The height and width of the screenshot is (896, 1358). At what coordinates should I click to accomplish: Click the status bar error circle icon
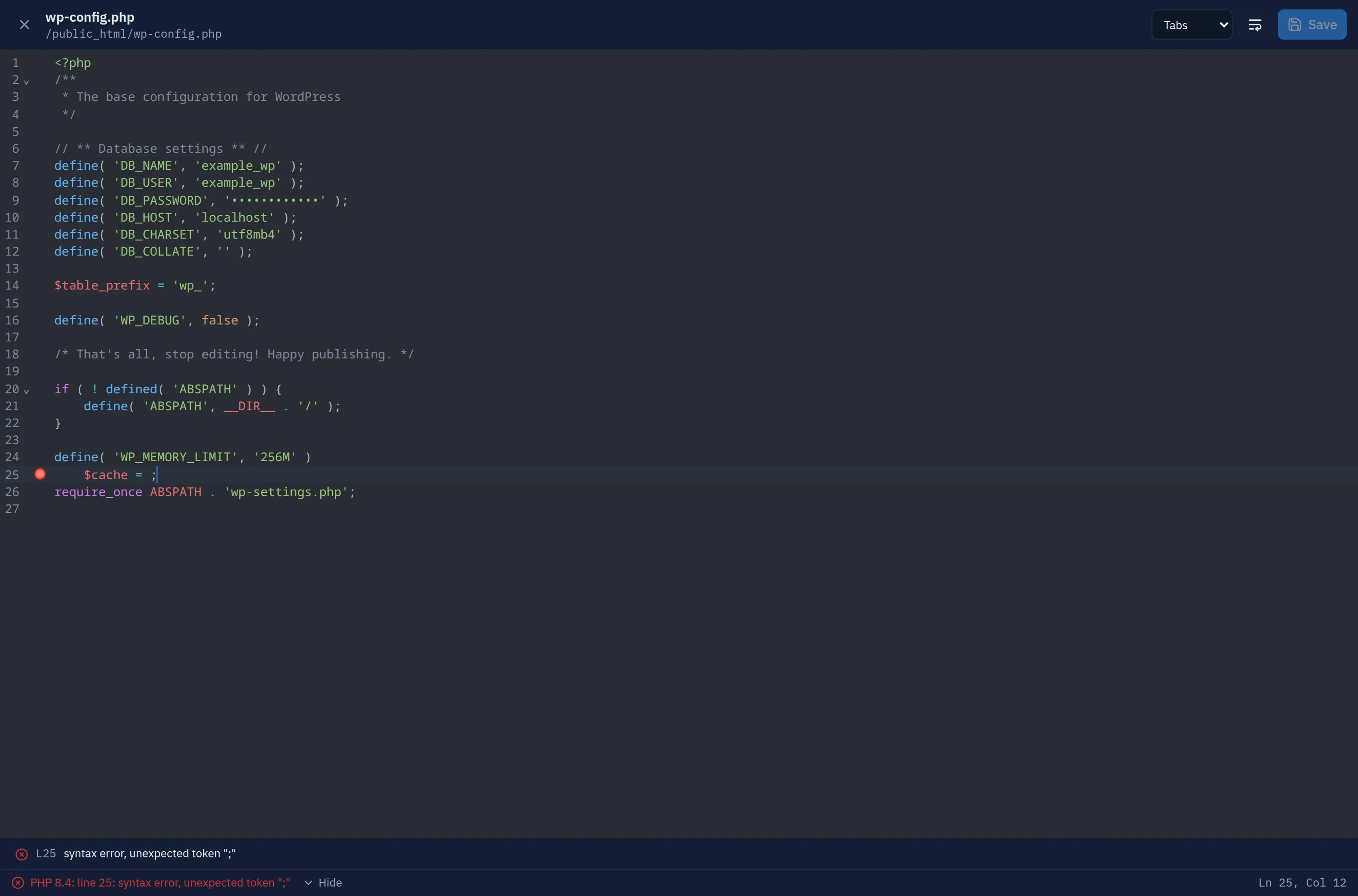coord(18,883)
